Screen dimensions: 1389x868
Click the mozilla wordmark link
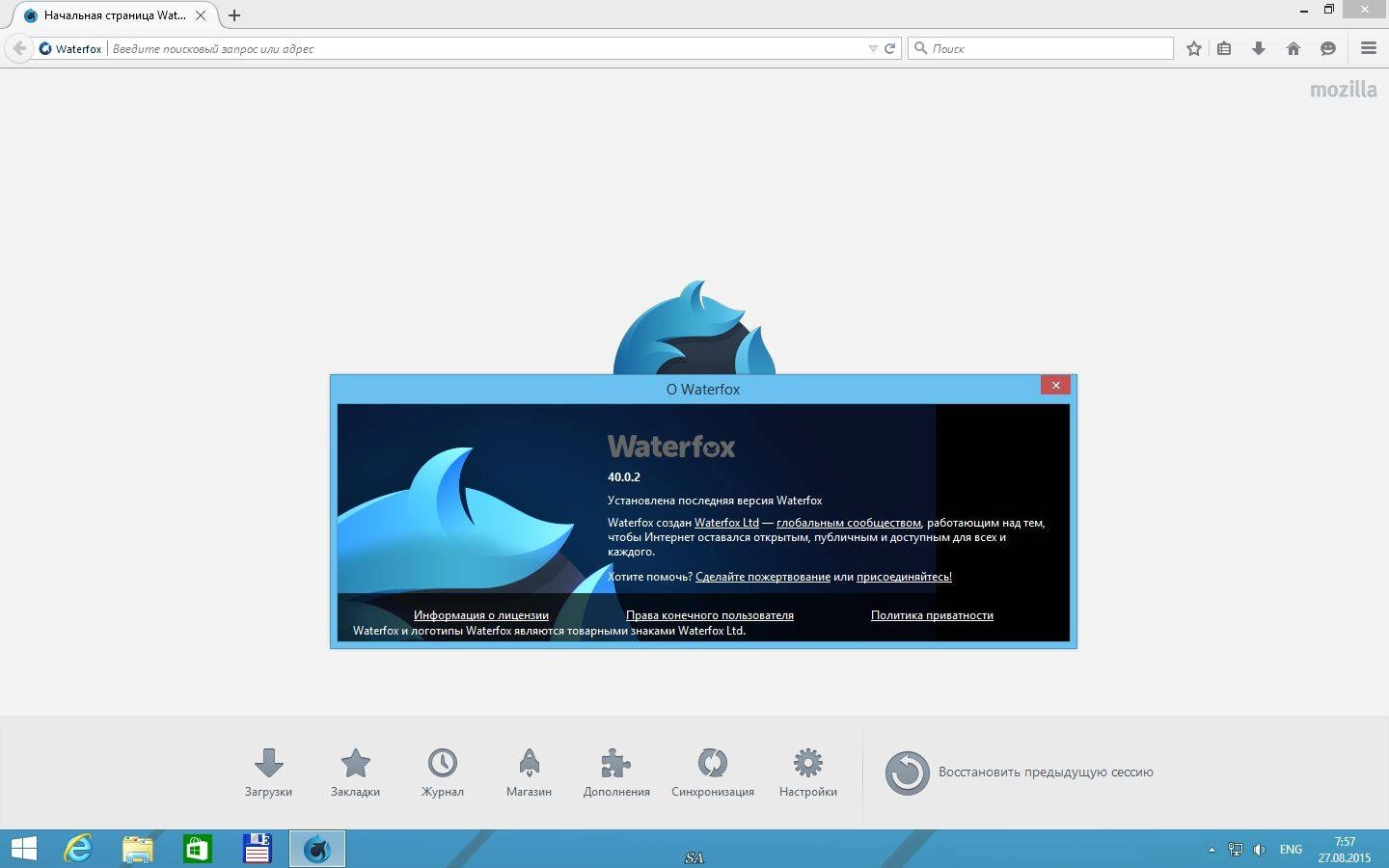coord(1344,90)
